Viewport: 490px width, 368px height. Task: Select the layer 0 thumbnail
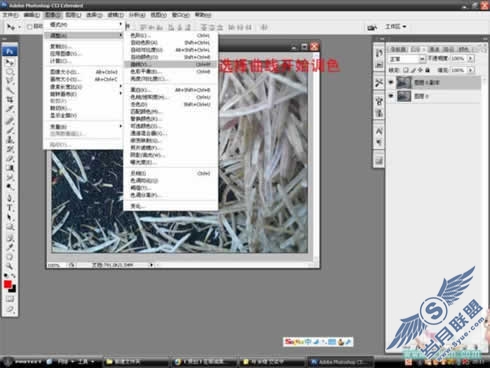click(x=404, y=96)
